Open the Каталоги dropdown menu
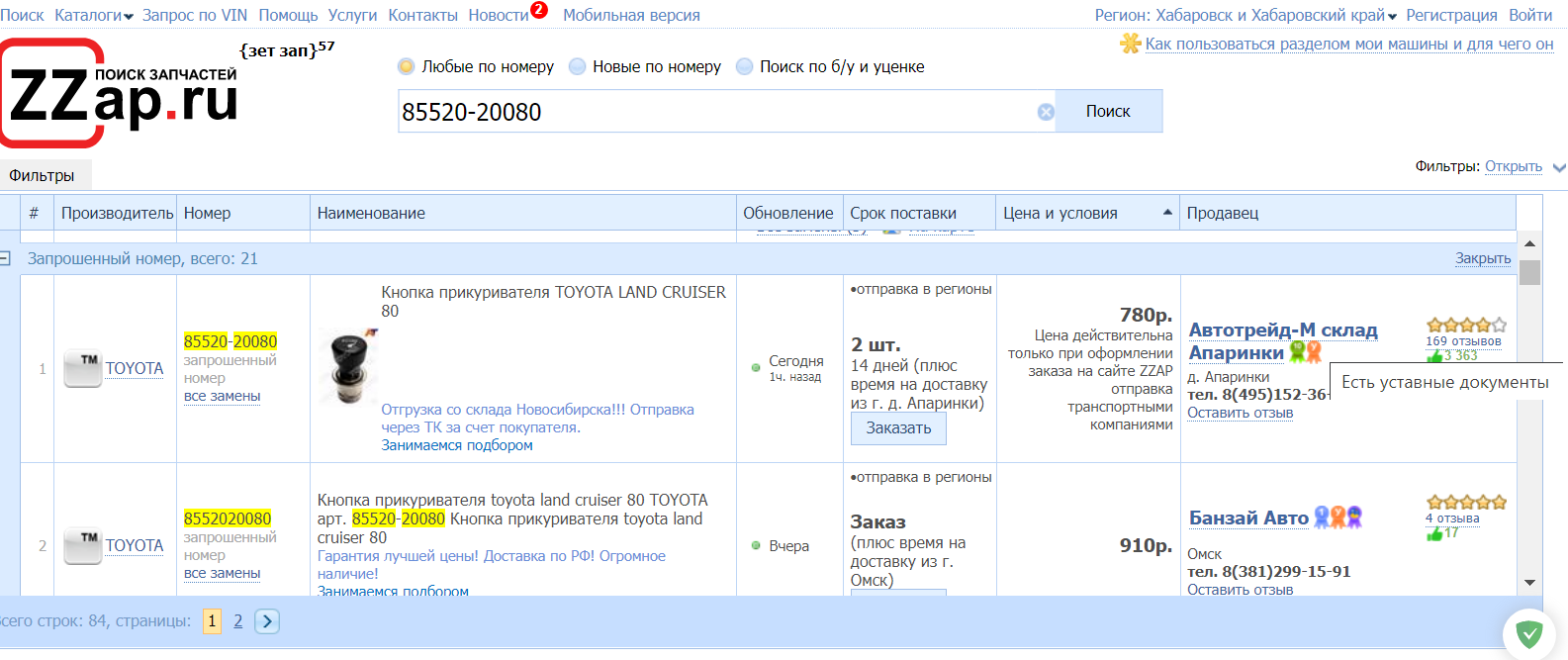This screenshot has height=660, width=1568. 94,16
